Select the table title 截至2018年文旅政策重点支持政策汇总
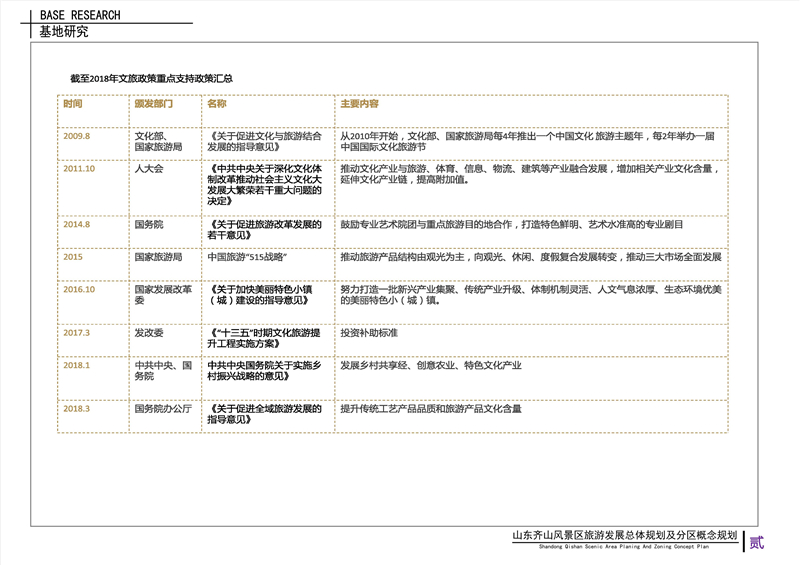Viewport: 800px width, 565px height. tap(152, 79)
